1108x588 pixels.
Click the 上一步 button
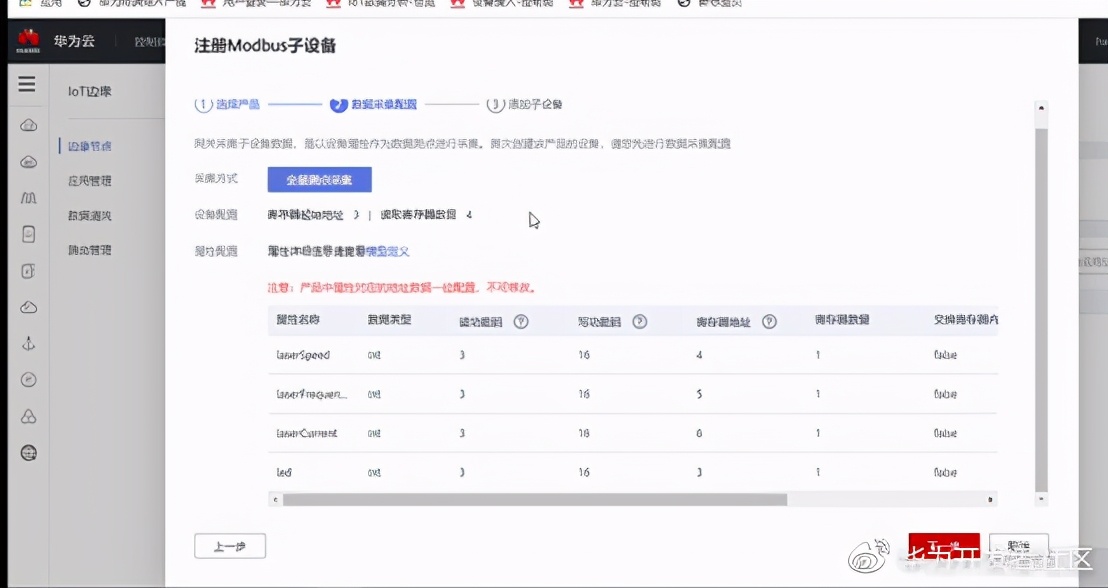(x=230, y=546)
